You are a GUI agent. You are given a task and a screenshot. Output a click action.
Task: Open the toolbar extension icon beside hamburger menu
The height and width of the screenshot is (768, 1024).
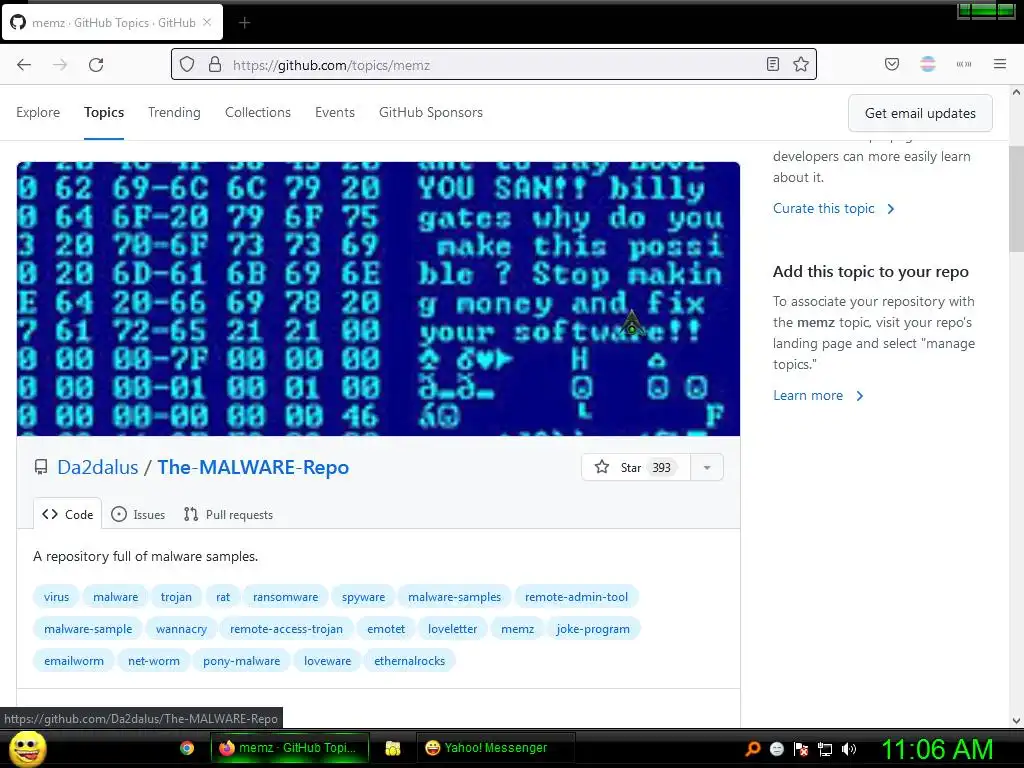964,64
